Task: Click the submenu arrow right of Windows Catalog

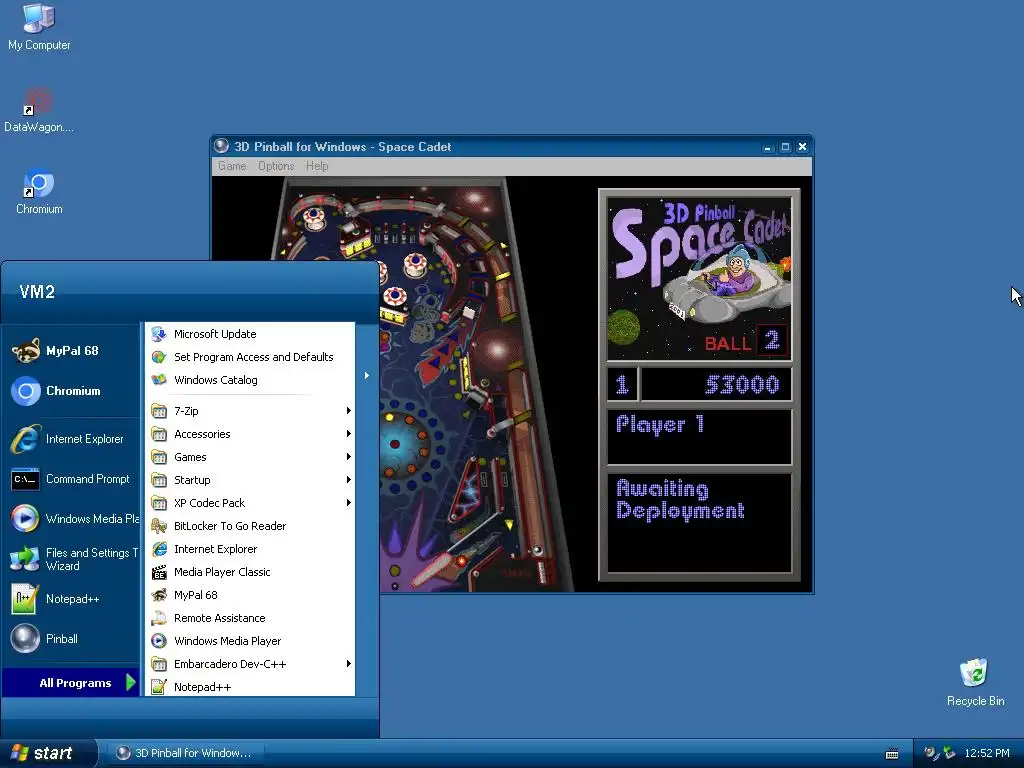Action: [x=366, y=376]
